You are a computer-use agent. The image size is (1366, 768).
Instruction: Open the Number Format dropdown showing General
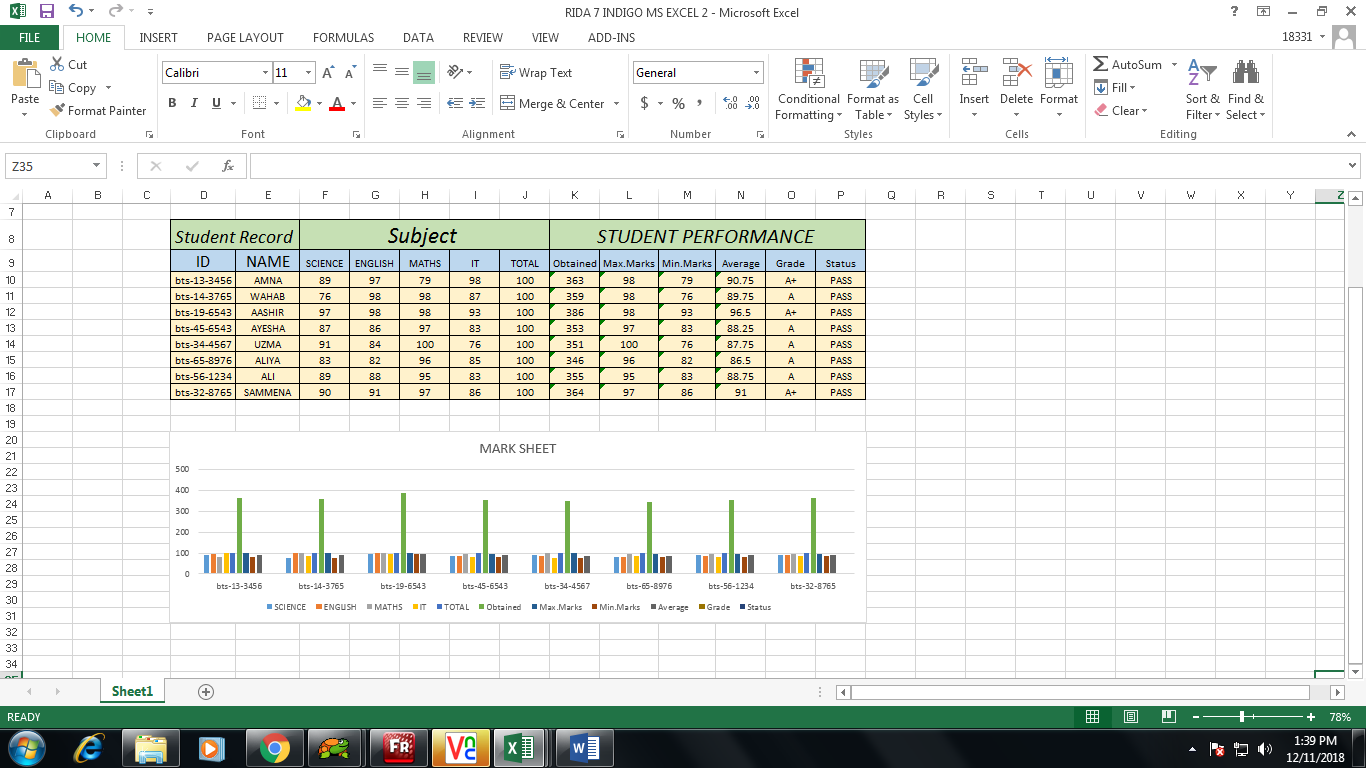[x=697, y=72]
